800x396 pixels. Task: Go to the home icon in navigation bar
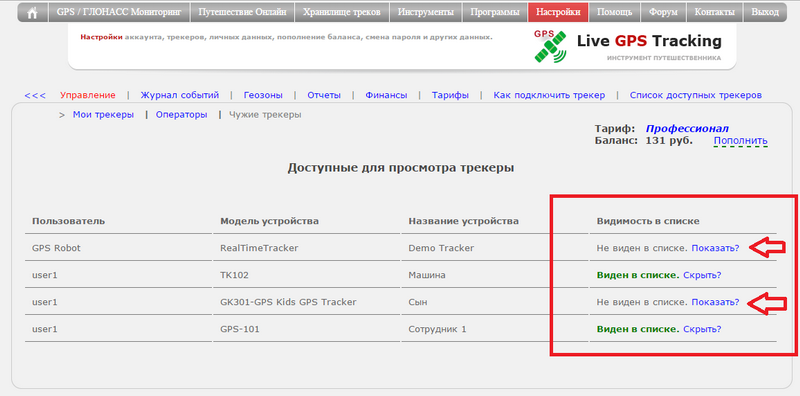32,12
